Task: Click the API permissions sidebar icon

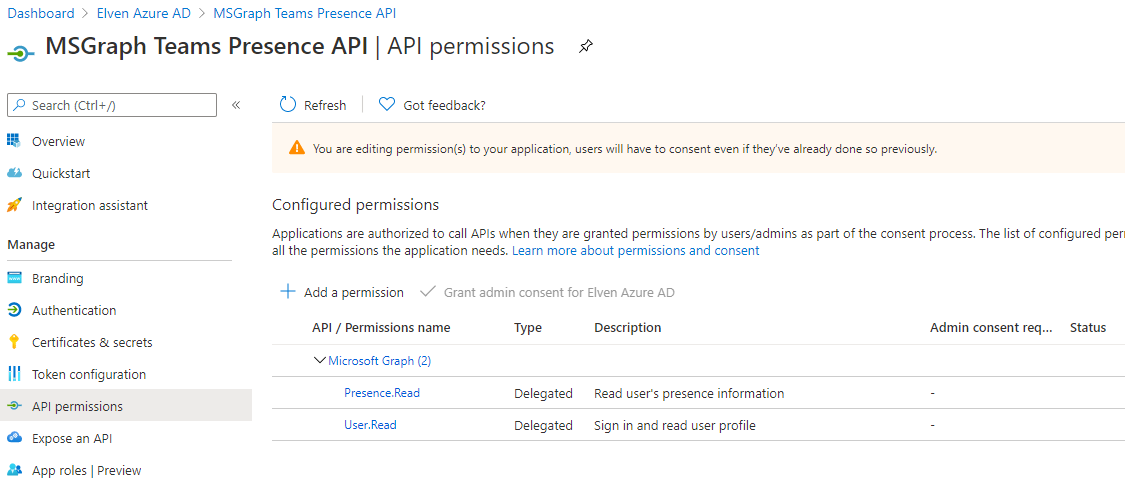Action: point(14,406)
